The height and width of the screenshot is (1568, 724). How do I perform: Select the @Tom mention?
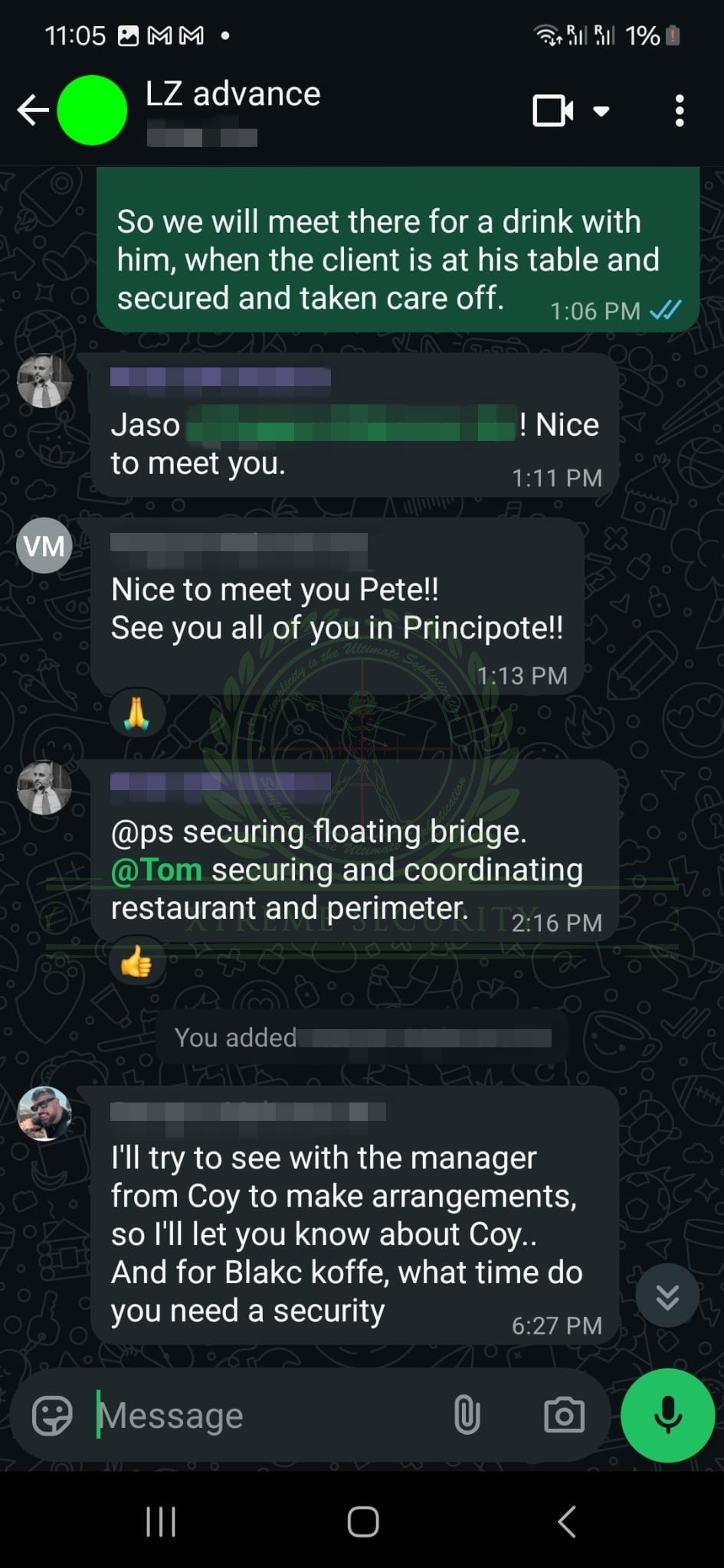point(157,870)
